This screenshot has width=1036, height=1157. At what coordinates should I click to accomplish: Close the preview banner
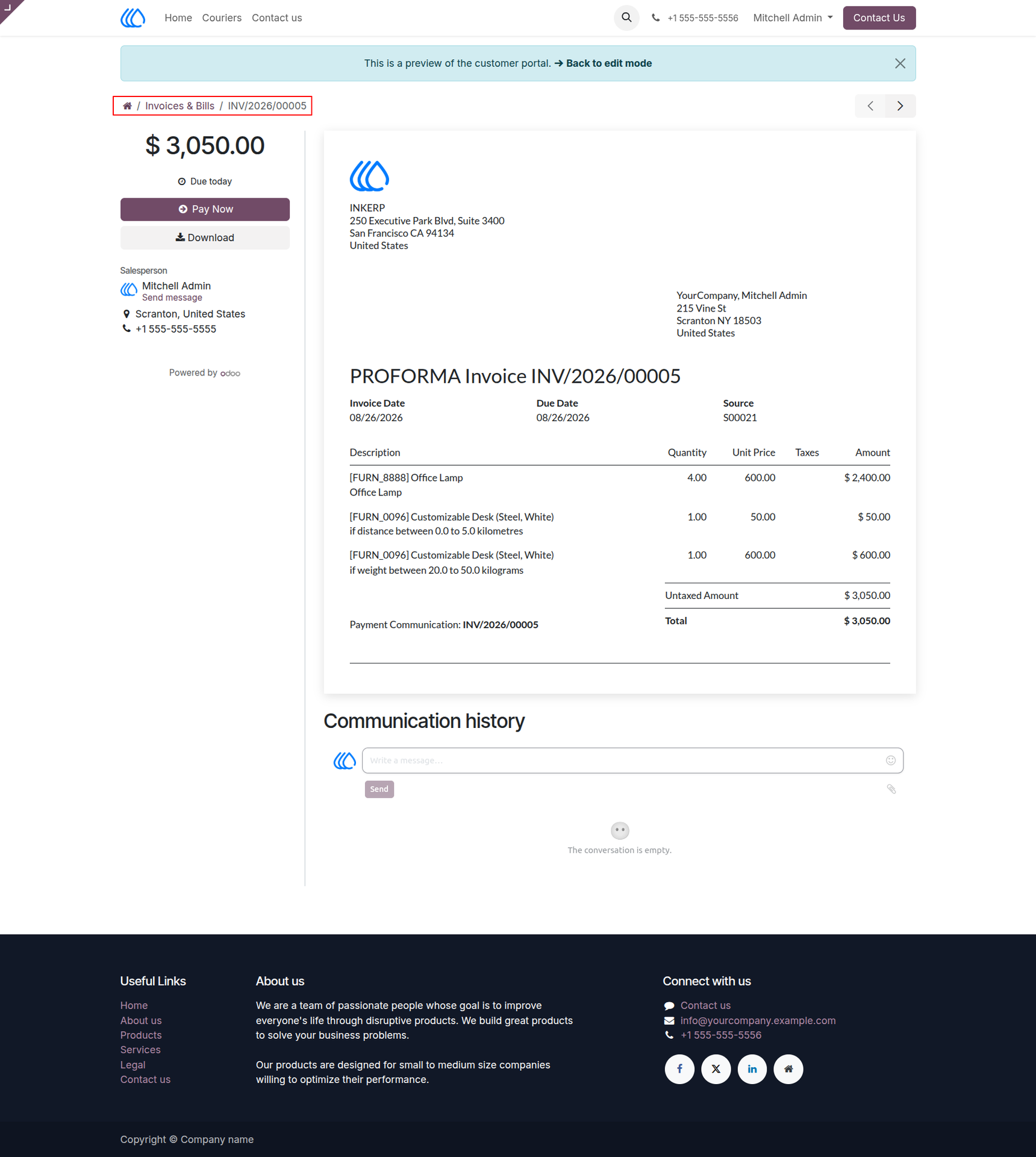point(900,63)
